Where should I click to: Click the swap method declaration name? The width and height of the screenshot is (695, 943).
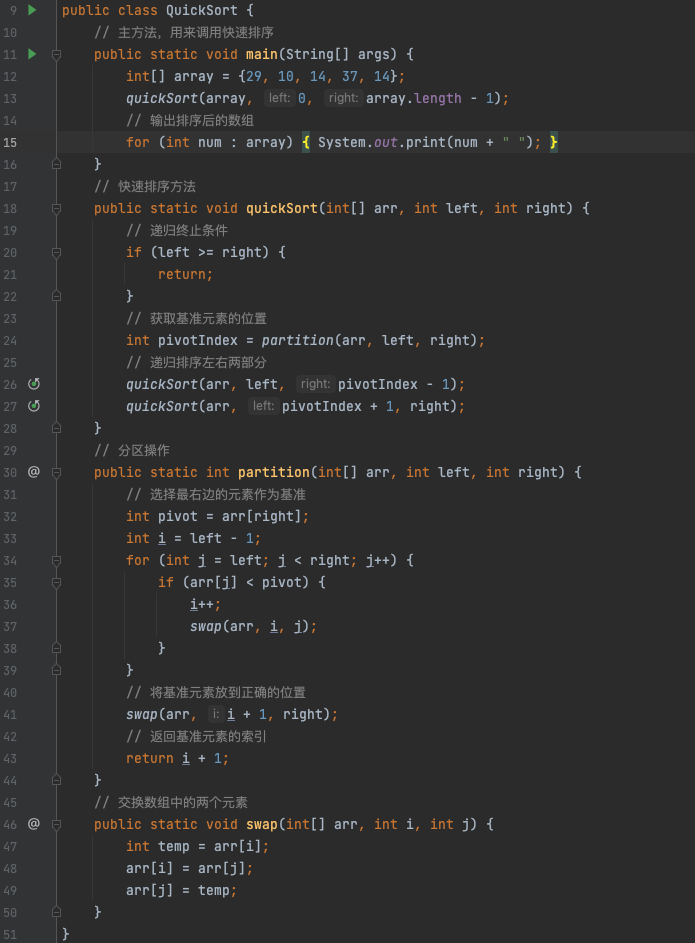tap(262, 824)
